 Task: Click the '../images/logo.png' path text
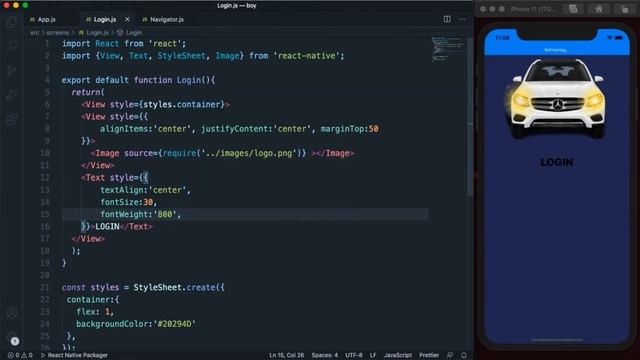coord(249,153)
